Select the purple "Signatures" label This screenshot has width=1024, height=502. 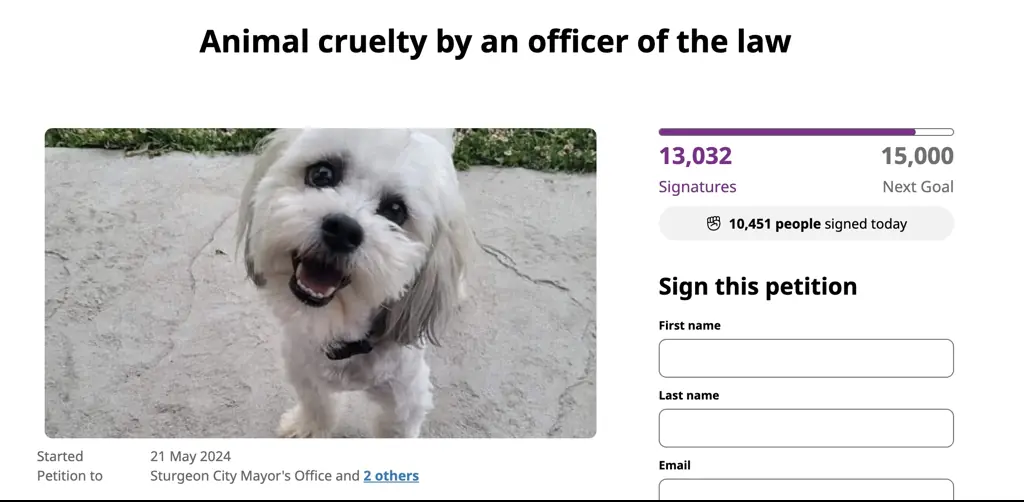(x=697, y=187)
